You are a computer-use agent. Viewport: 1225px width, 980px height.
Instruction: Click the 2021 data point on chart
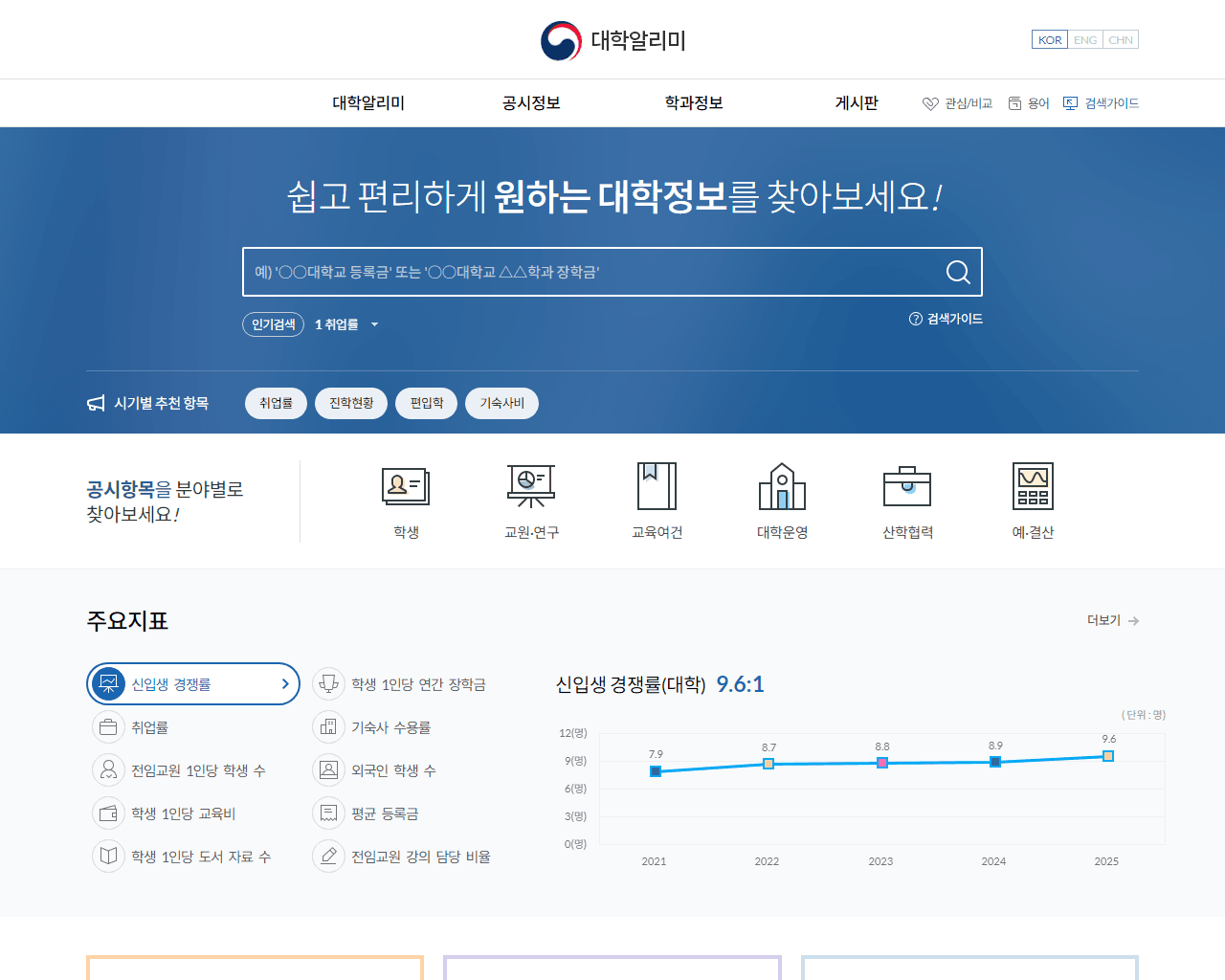pos(656,771)
